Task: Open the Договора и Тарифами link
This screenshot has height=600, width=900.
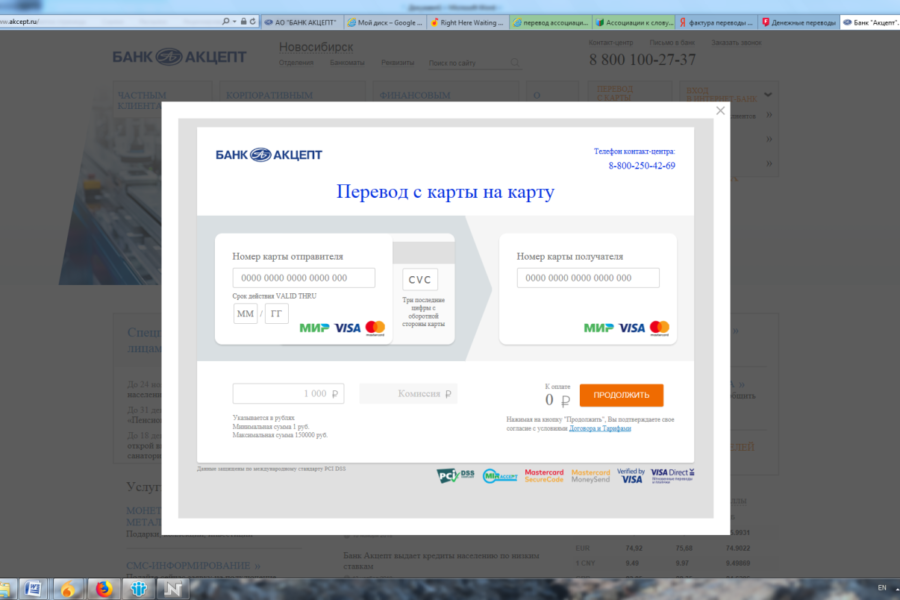Action: [x=600, y=428]
